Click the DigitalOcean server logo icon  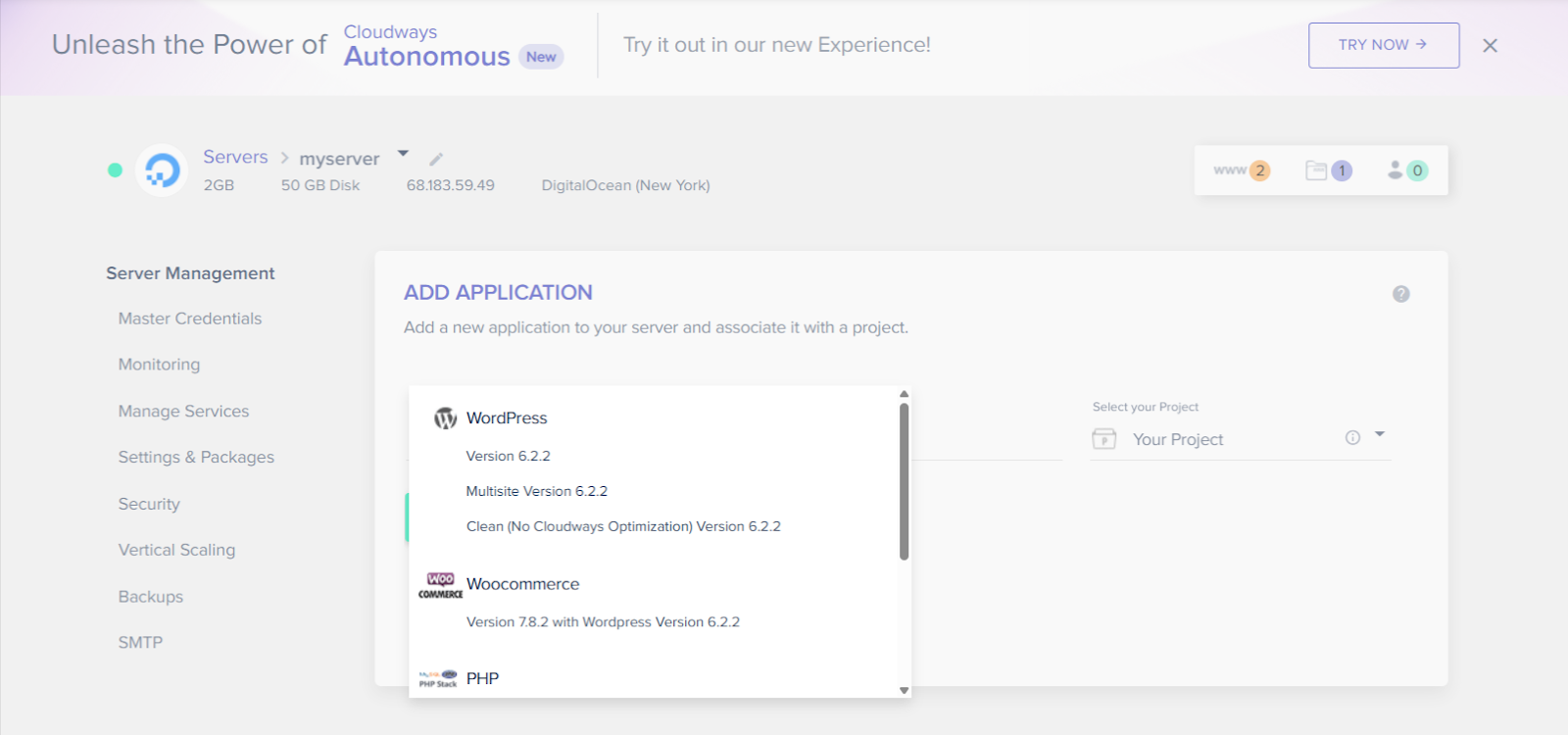(x=162, y=171)
